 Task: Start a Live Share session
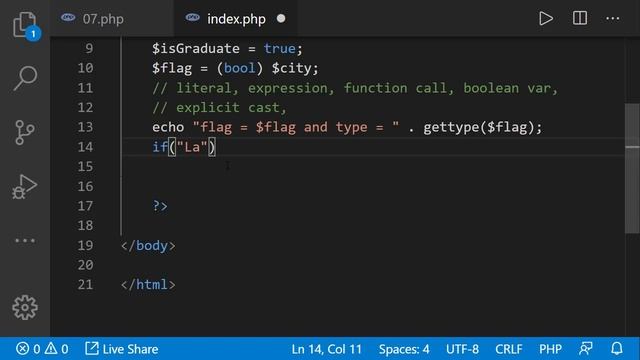pos(122,349)
